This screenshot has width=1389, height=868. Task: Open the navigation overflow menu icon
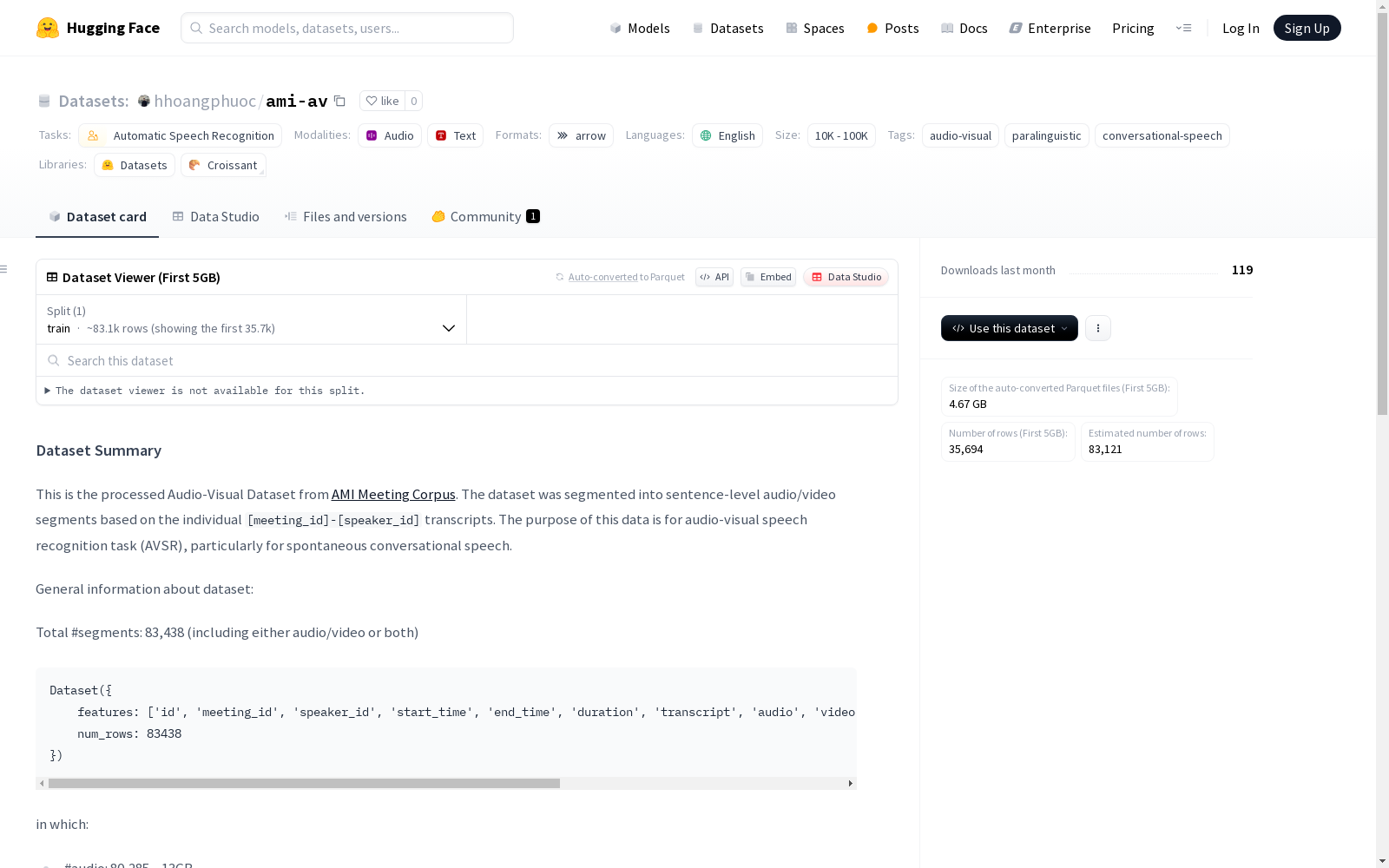[1183, 28]
